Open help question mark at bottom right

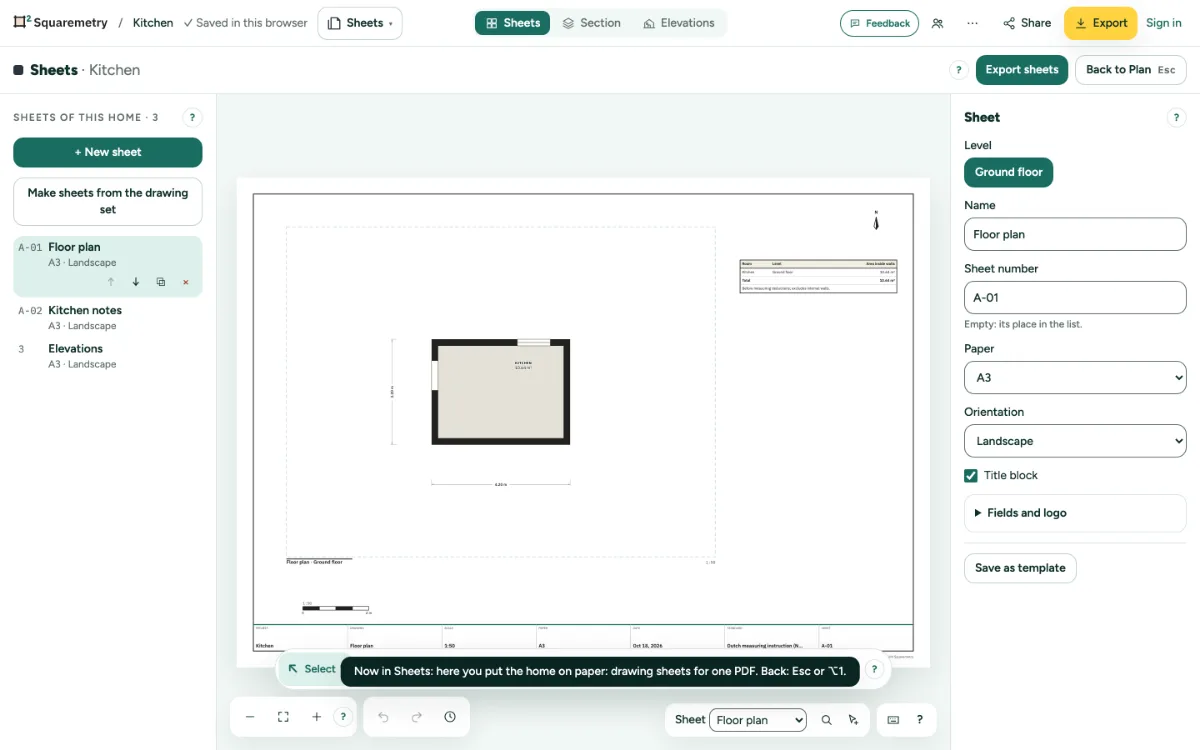tap(920, 720)
